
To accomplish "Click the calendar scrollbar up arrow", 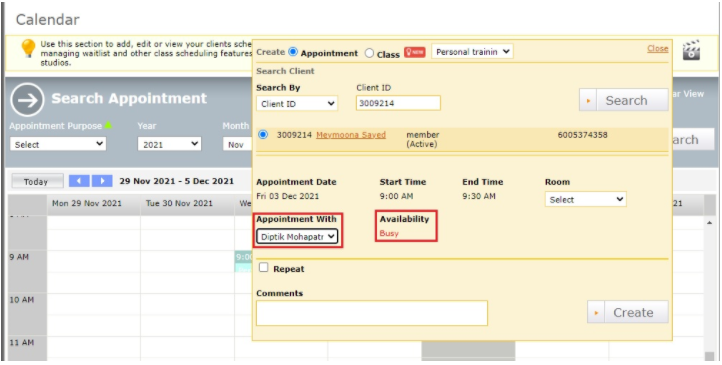I will pyautogui.click(x=710, y=223).
